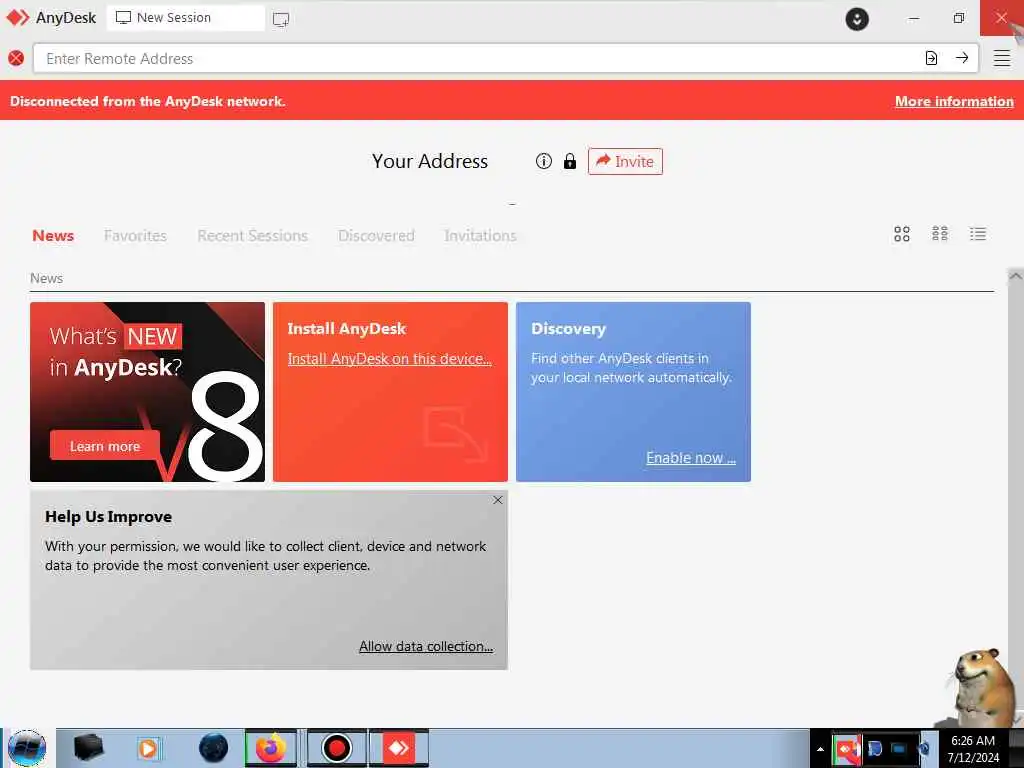Viewport: 1024px width, 768px height.
Task: Switch to the Favorites tab
Action: [x=135, y=236]
